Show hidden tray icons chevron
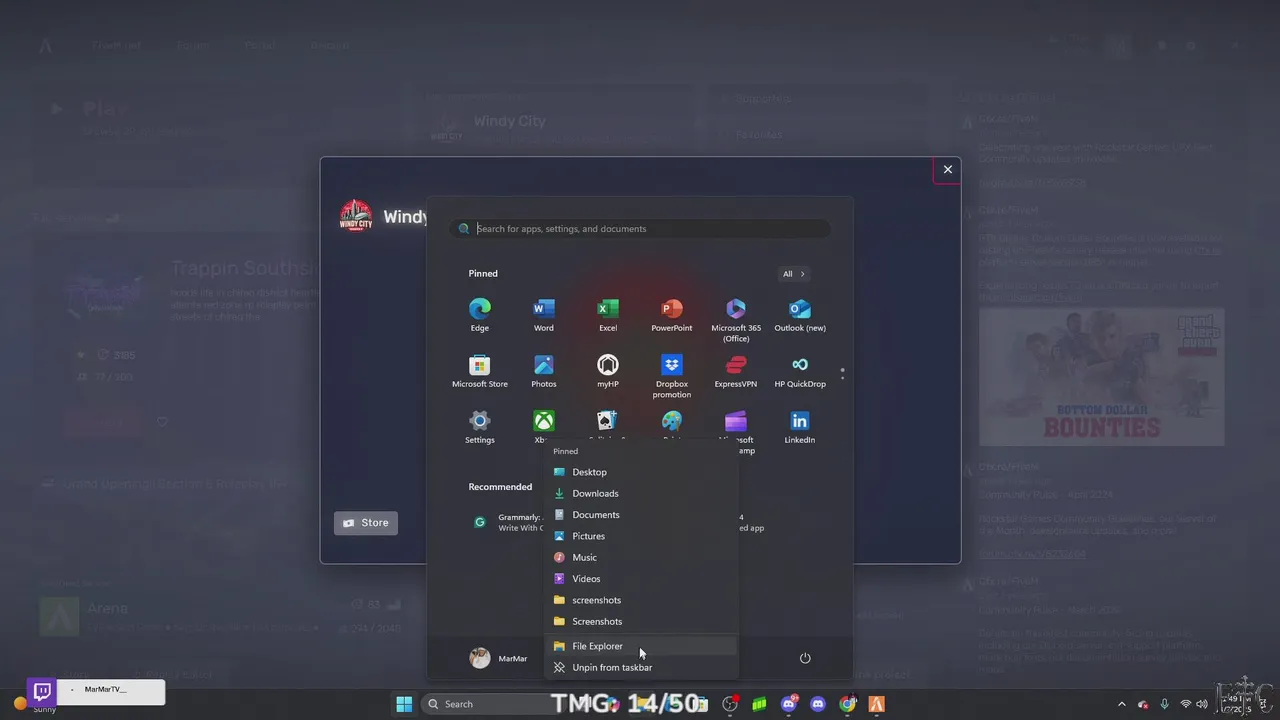The image size is (1280, 720). pos(1121,704)
